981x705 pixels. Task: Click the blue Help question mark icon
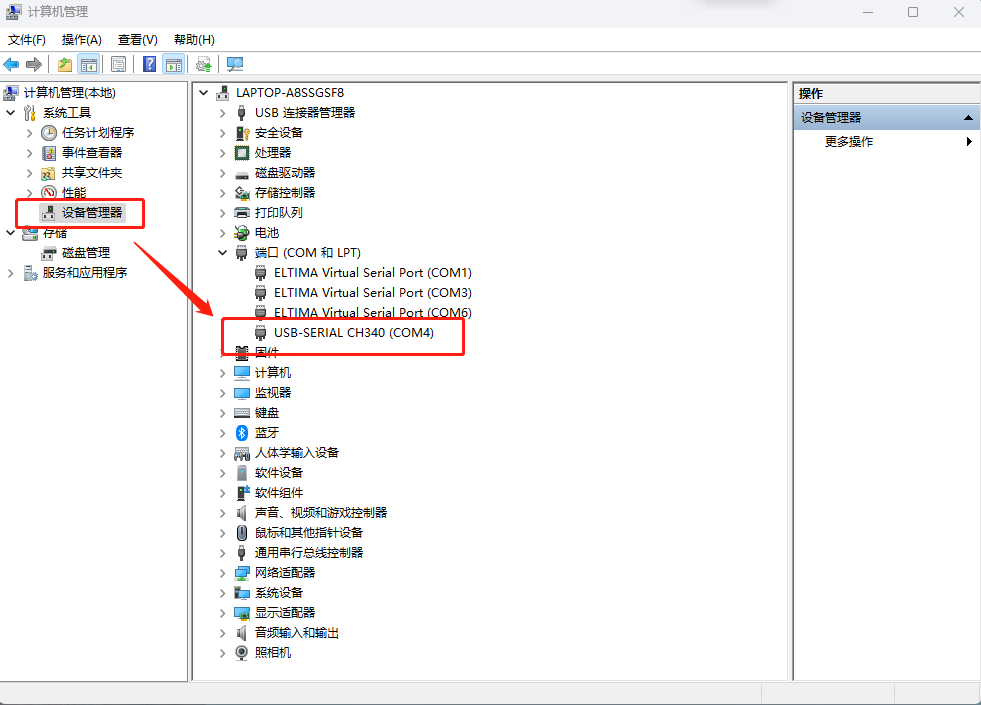coord(150,64)
